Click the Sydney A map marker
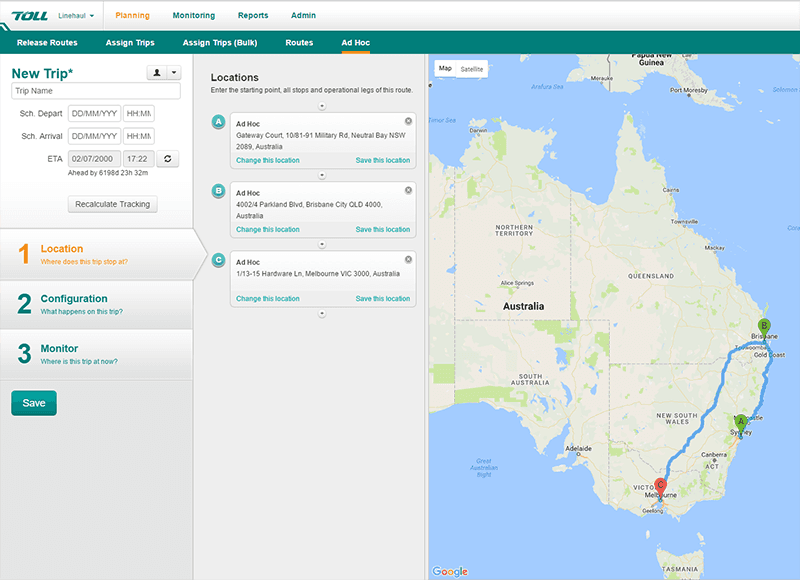The height and width of the screenshot is (580, 800). [x=741, y=424]
